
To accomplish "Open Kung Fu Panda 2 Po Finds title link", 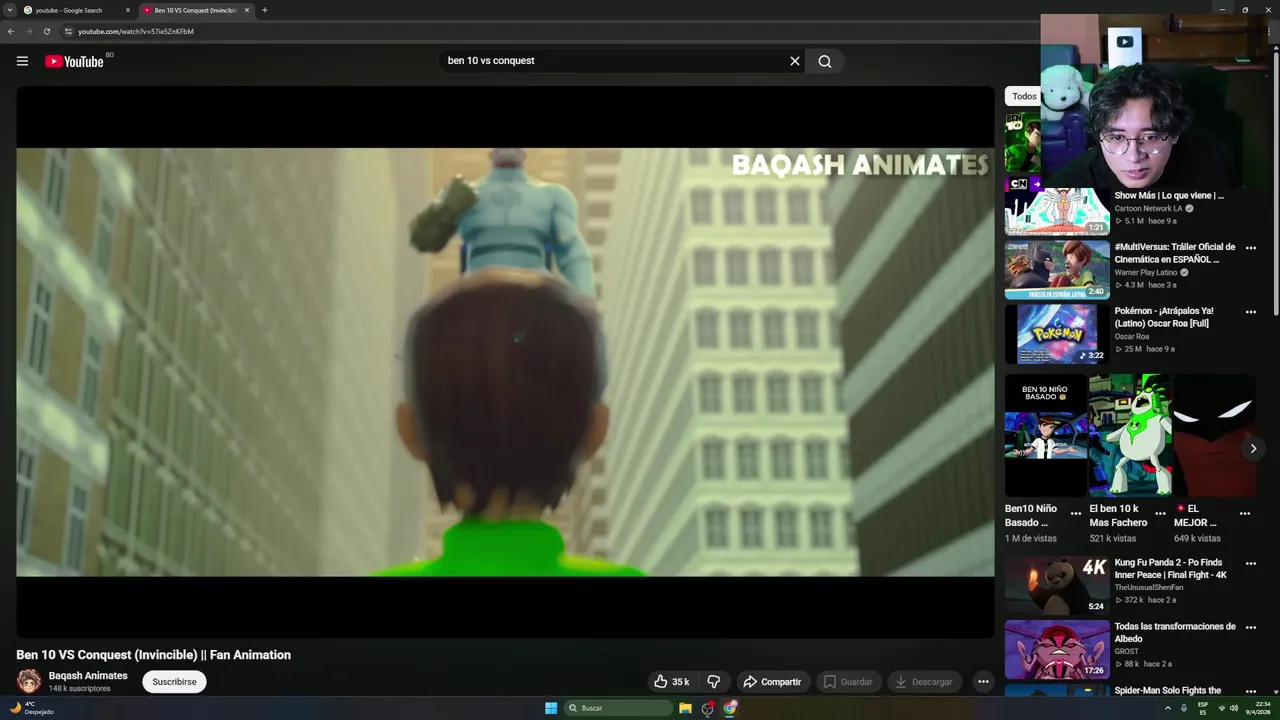I will 1171,569.
